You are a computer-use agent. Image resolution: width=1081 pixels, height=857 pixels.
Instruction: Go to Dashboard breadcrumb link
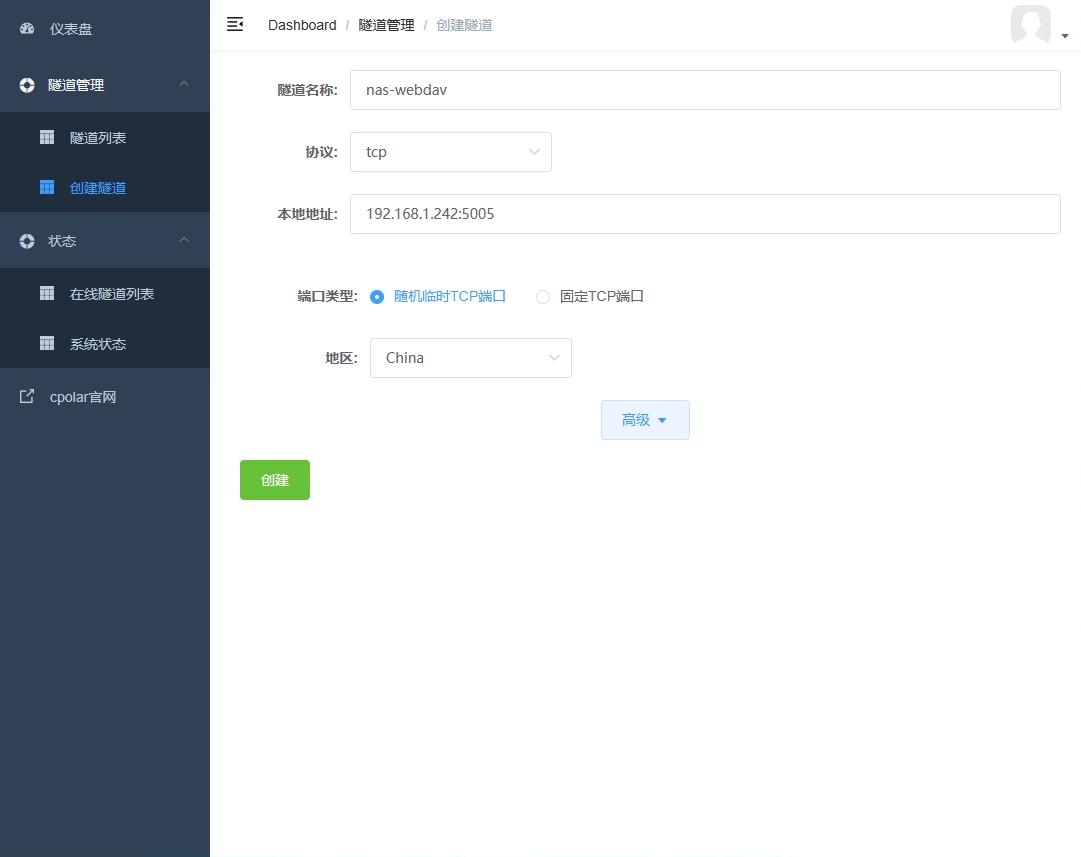302,25
